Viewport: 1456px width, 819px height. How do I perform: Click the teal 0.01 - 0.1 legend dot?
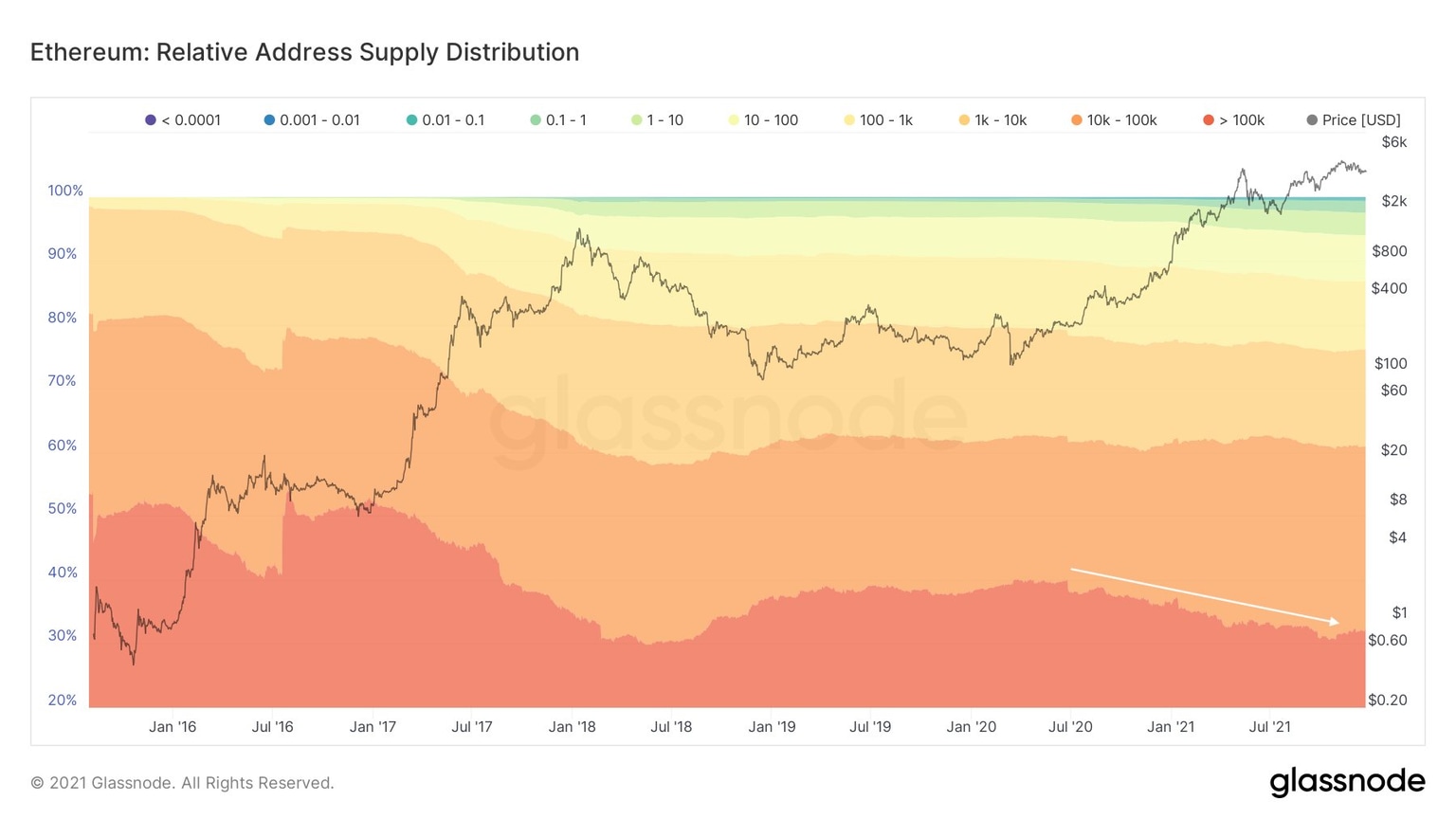(411, 120)
